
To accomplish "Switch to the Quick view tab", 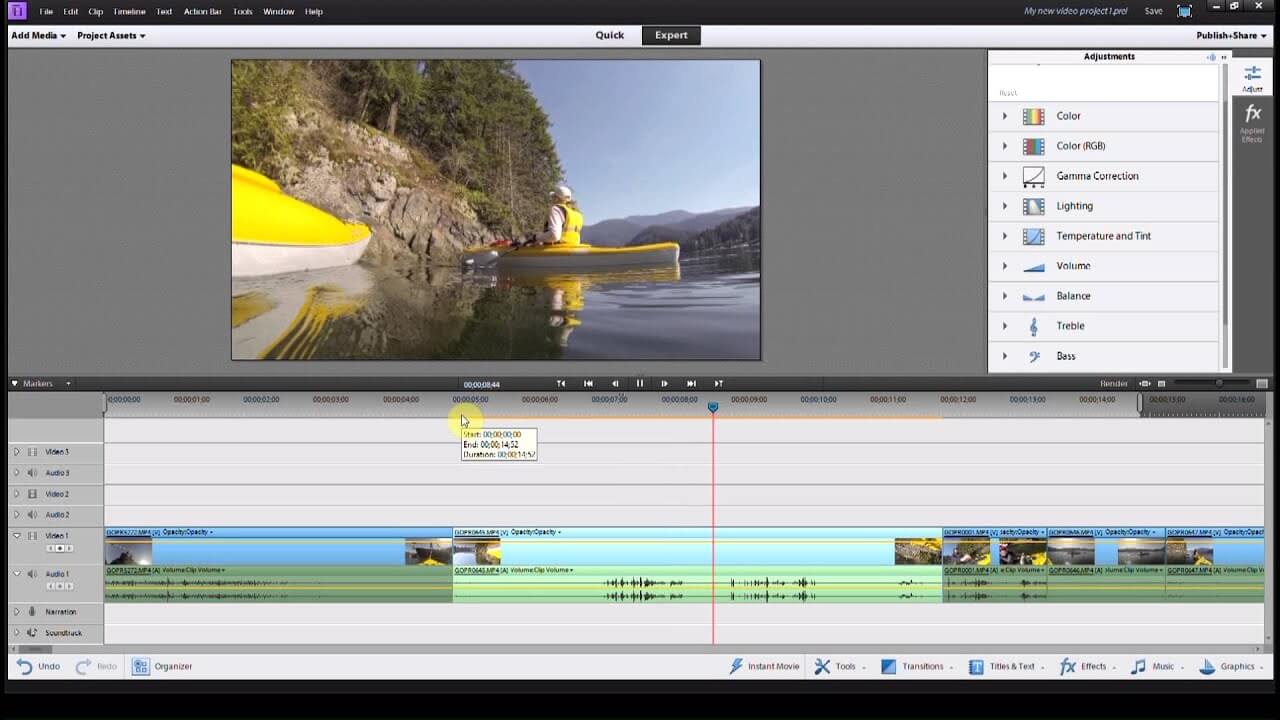I will (610, 35).
